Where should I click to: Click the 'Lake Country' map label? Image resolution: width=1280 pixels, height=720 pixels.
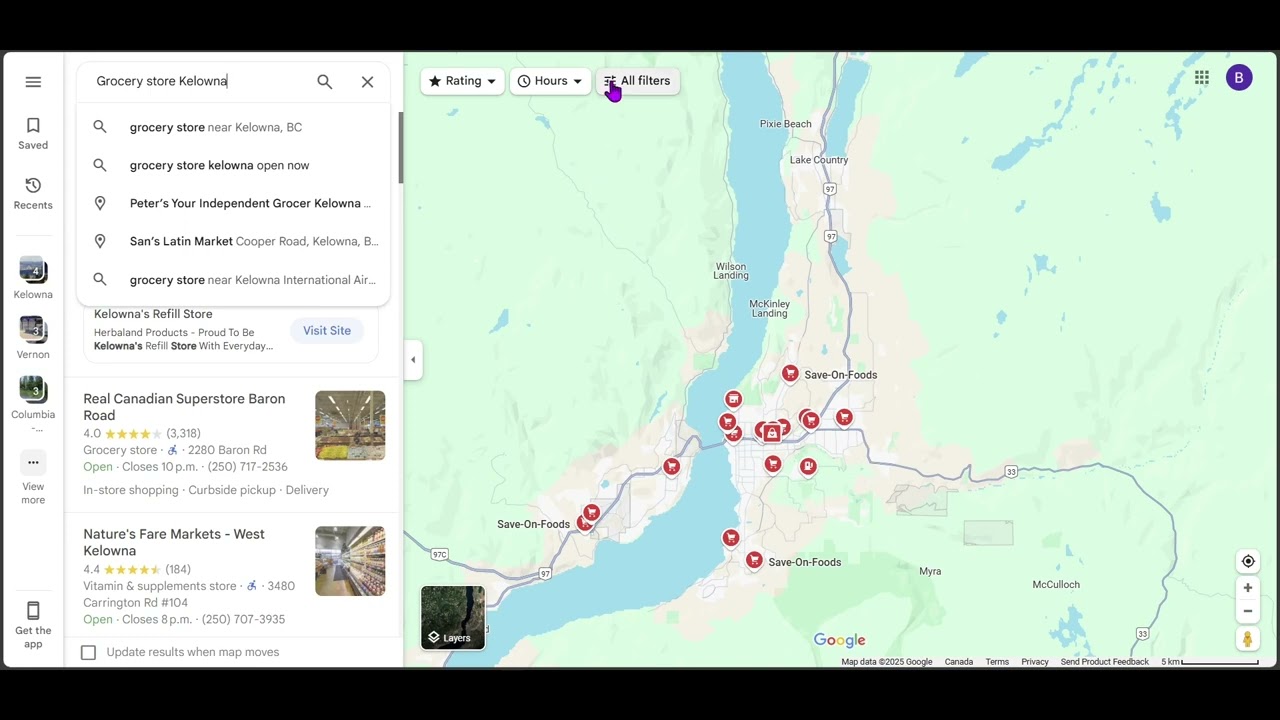click(819, 160)
